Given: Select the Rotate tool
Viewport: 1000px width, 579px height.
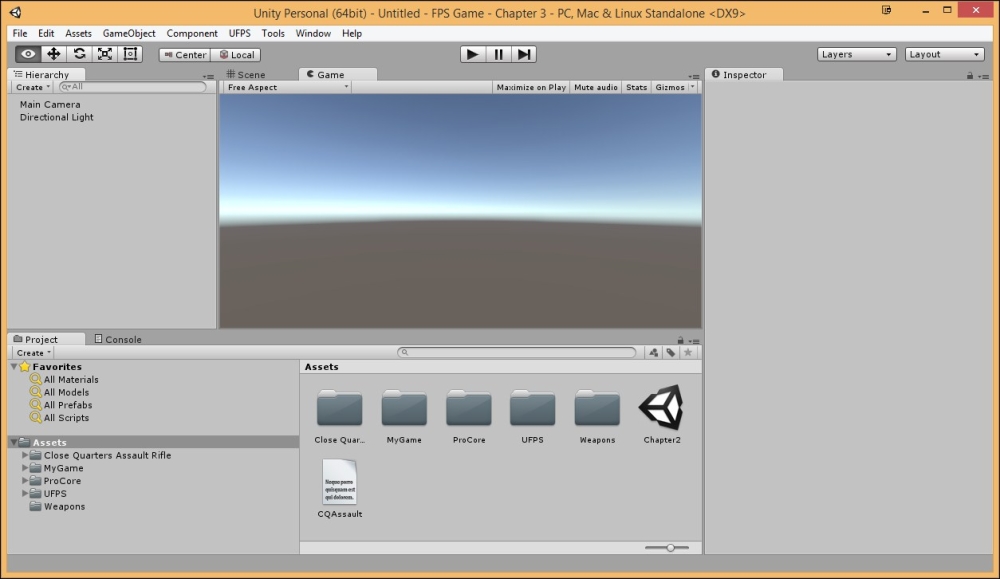Looking at the screenshot, I should 80,53.
